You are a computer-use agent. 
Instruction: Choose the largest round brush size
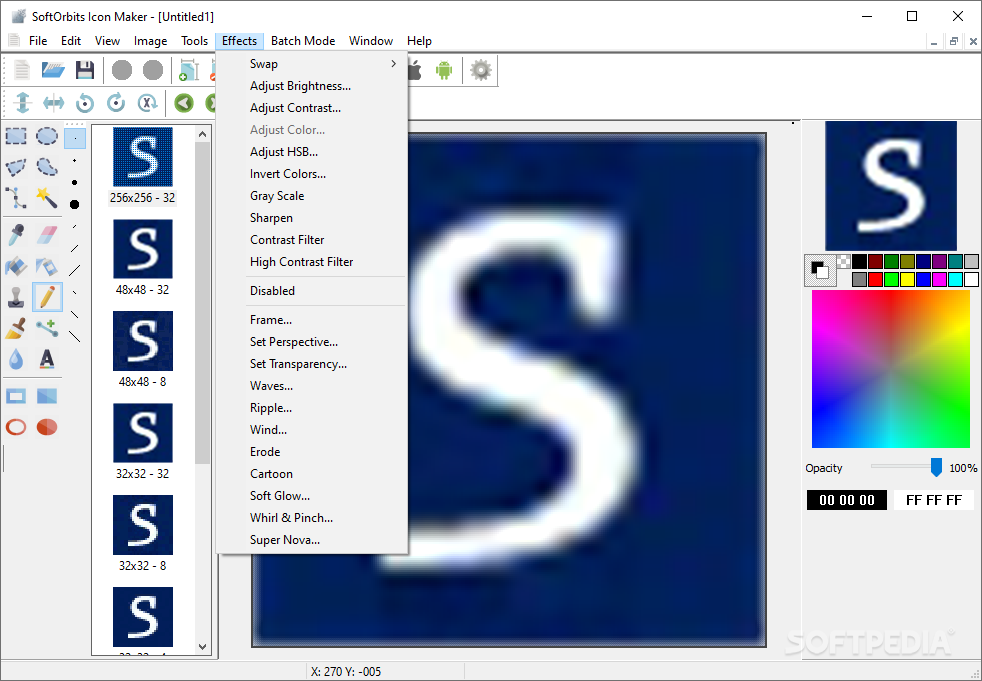pyautogui.click(x=75, y=204)
